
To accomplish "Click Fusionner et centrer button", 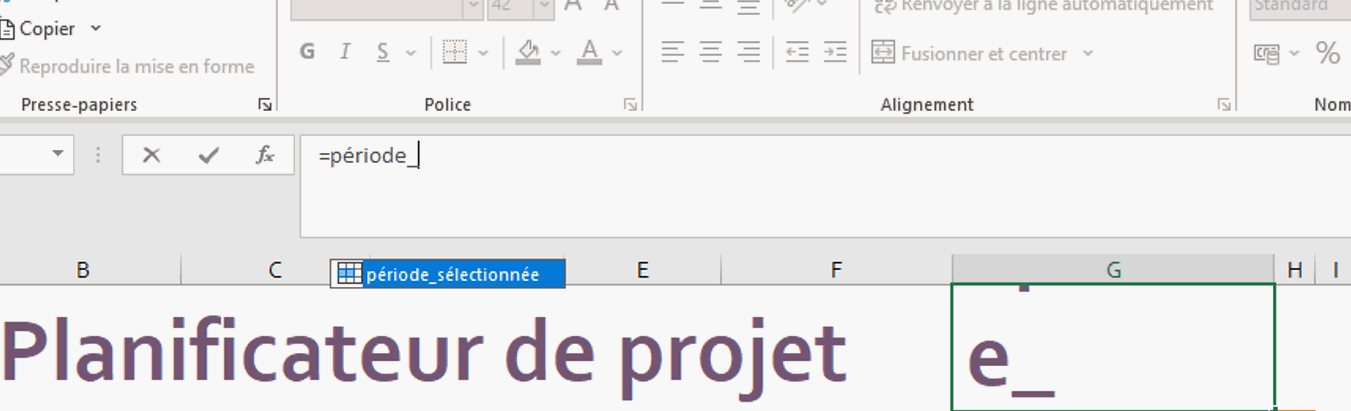I will coord(969,53).
